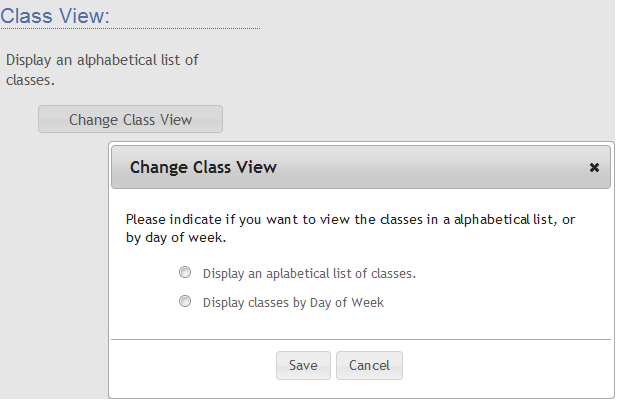Screen dimensions: 622x415
Task: Click the empty footer area right of Cancel
Action: click(500, 366)
